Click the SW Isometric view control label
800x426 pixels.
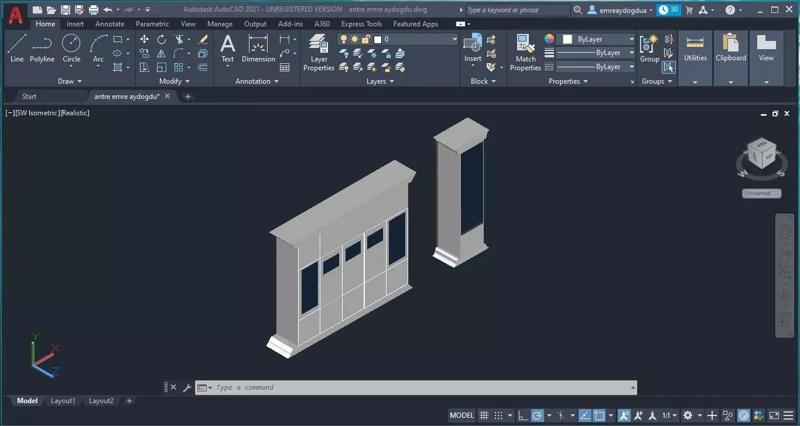38,113
